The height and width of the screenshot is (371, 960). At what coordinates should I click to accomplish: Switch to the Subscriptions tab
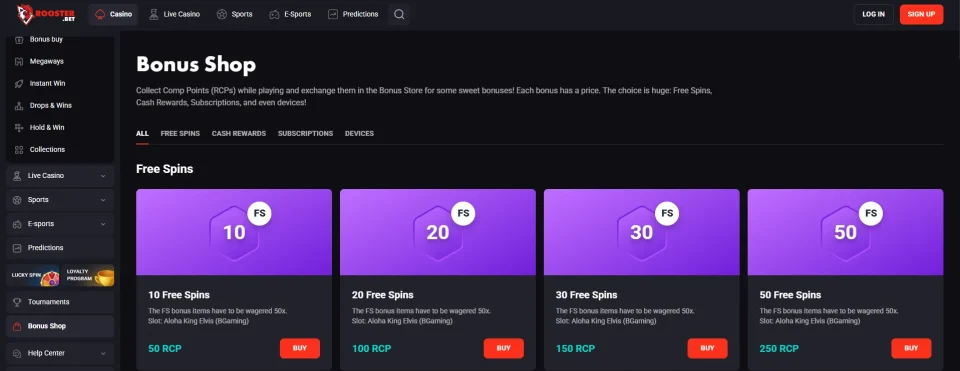[x=306, y=133]
